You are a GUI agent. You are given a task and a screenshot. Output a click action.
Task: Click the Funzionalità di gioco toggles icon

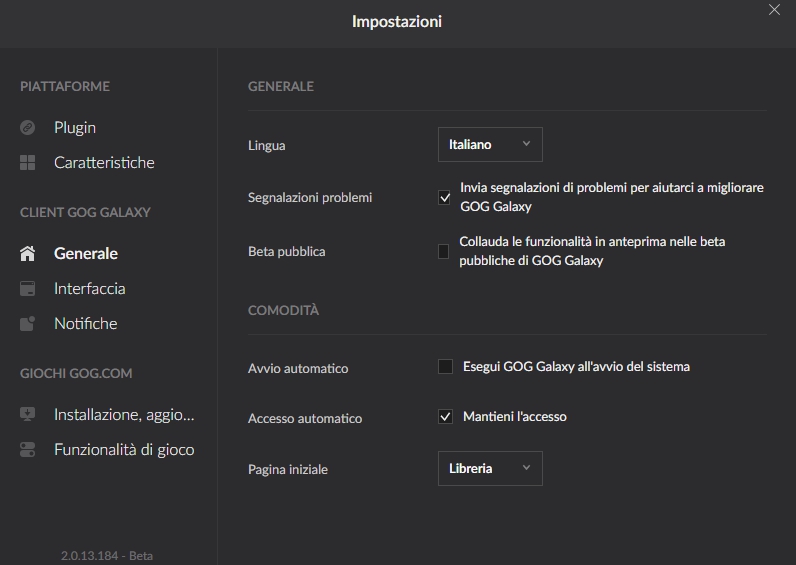click(x=27, y=449)
